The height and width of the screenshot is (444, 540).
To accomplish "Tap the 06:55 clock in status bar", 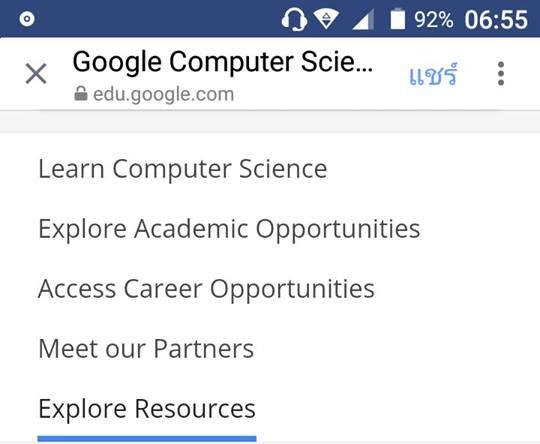I will pyautogui.click(x=496, y=19).
